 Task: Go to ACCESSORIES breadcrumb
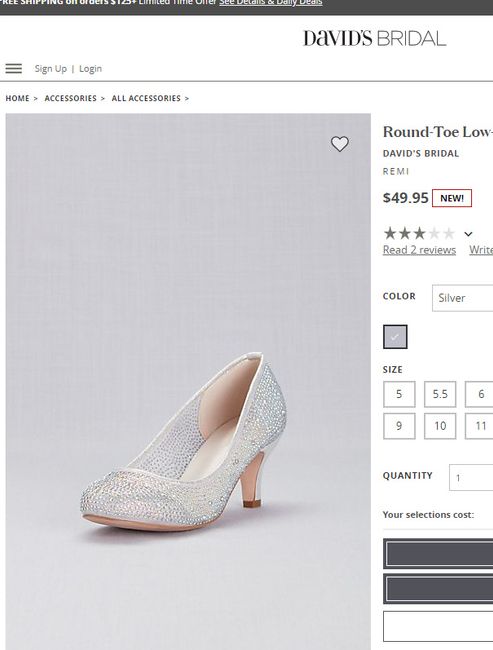[70, 98]
